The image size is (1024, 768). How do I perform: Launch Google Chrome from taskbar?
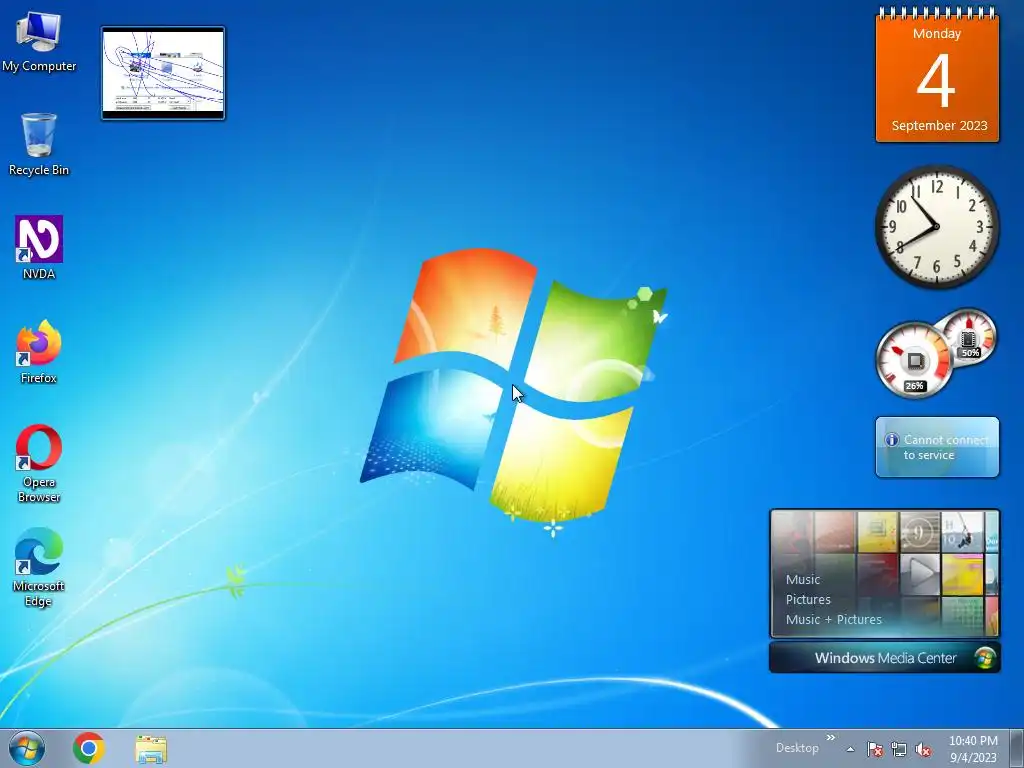tap(89, 748)
